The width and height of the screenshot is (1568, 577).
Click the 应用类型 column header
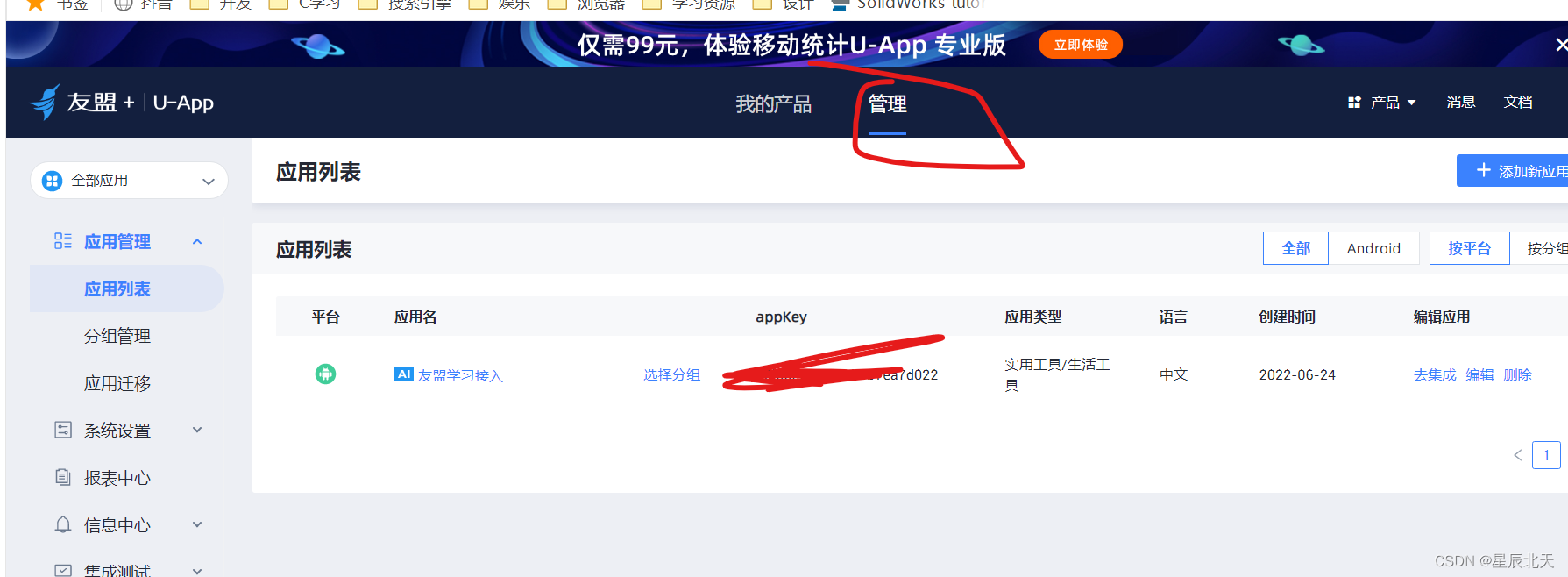pos(1032,317)
